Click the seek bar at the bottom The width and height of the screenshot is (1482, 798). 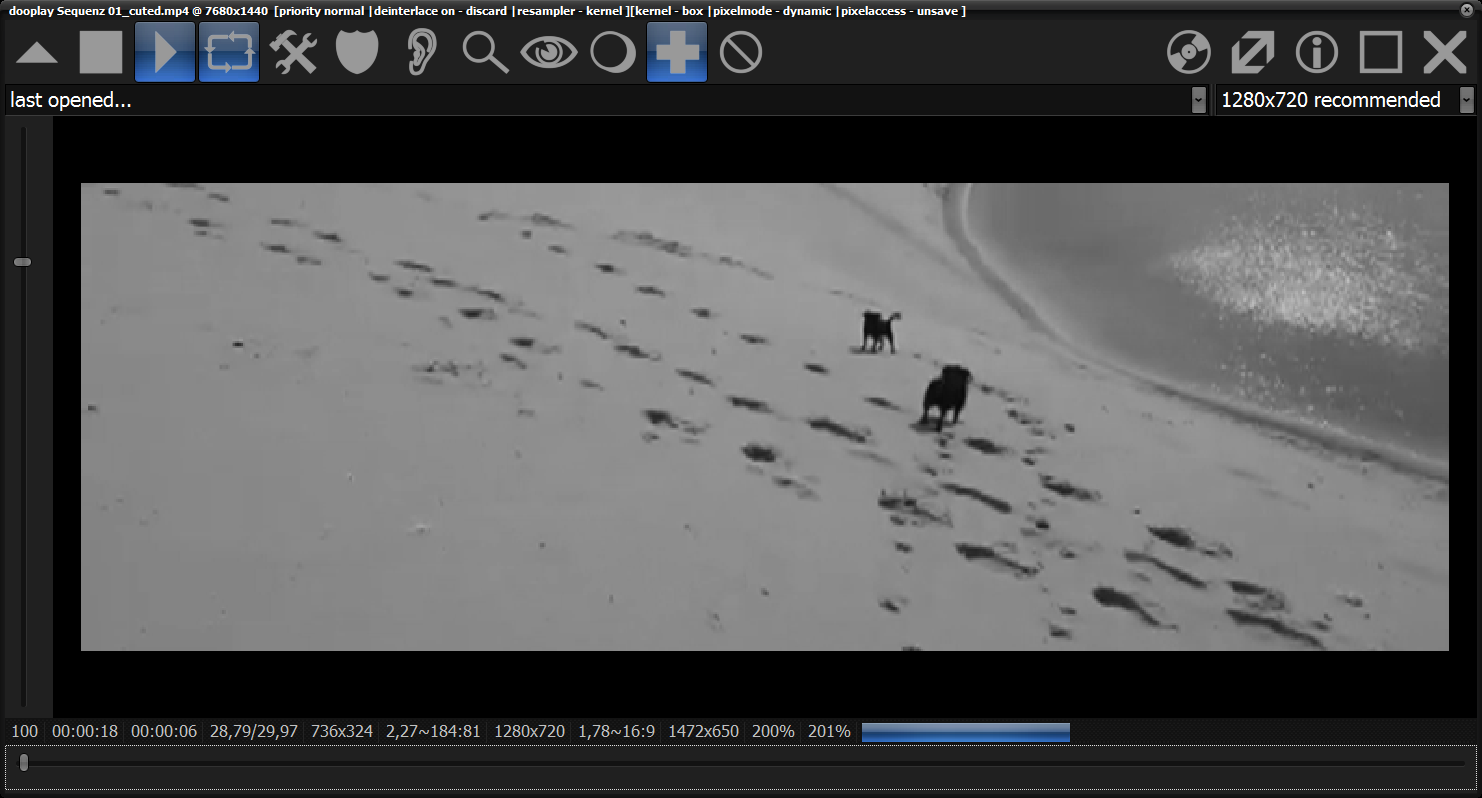(x=740, y=763)
